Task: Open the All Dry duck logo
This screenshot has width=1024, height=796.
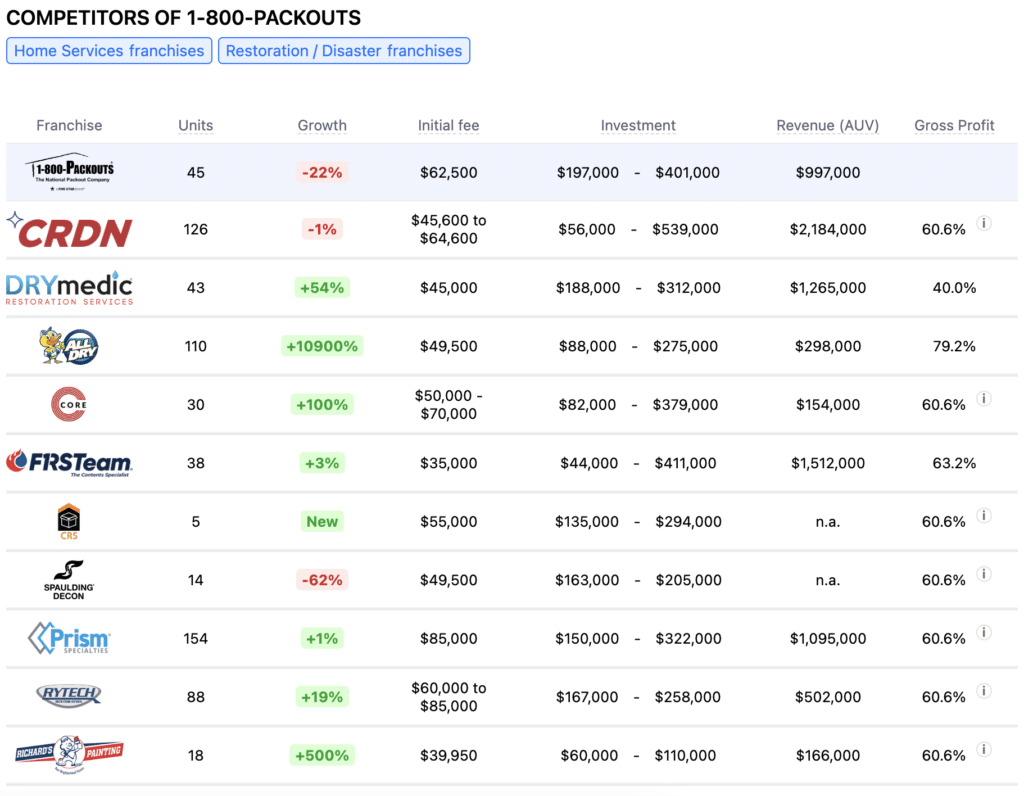Action: pyautogui.click(x=69, y=346)
